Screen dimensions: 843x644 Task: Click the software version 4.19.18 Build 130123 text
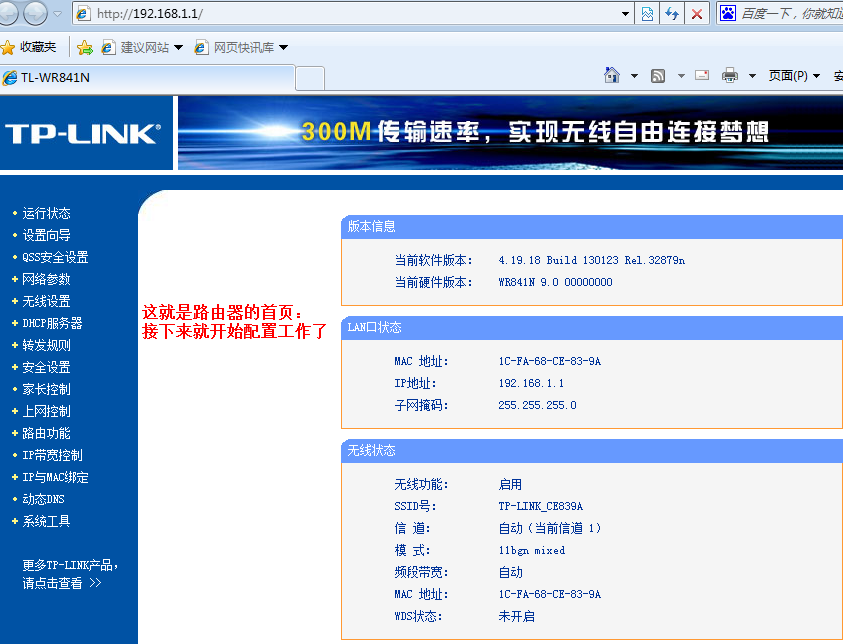(591, 261)
